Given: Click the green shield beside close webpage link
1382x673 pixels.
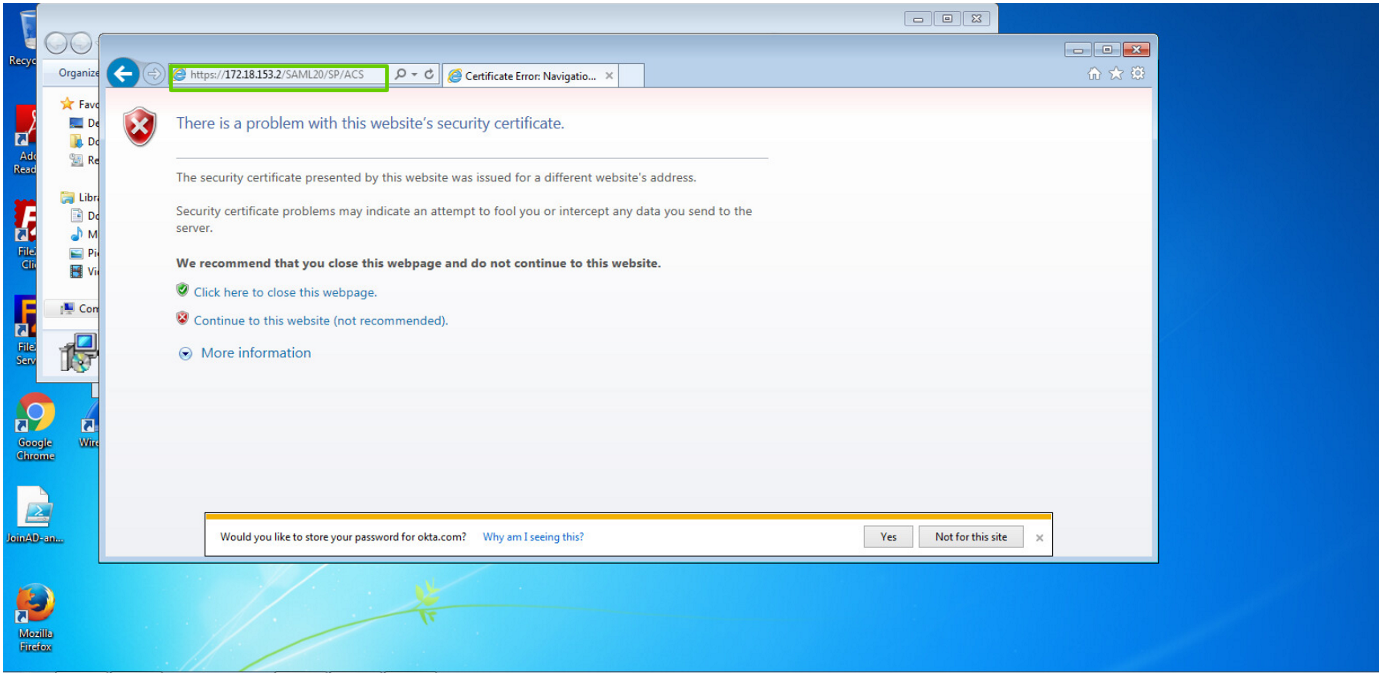Looking at the screenshot, I should click(182, 290).
